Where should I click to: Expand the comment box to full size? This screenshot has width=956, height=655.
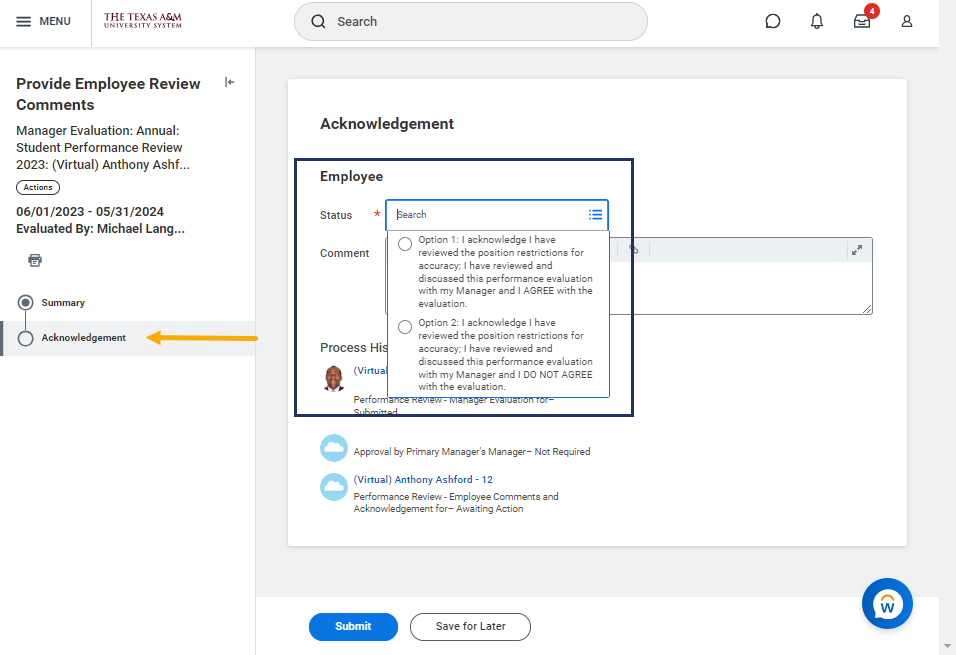(x=857, y=250)
